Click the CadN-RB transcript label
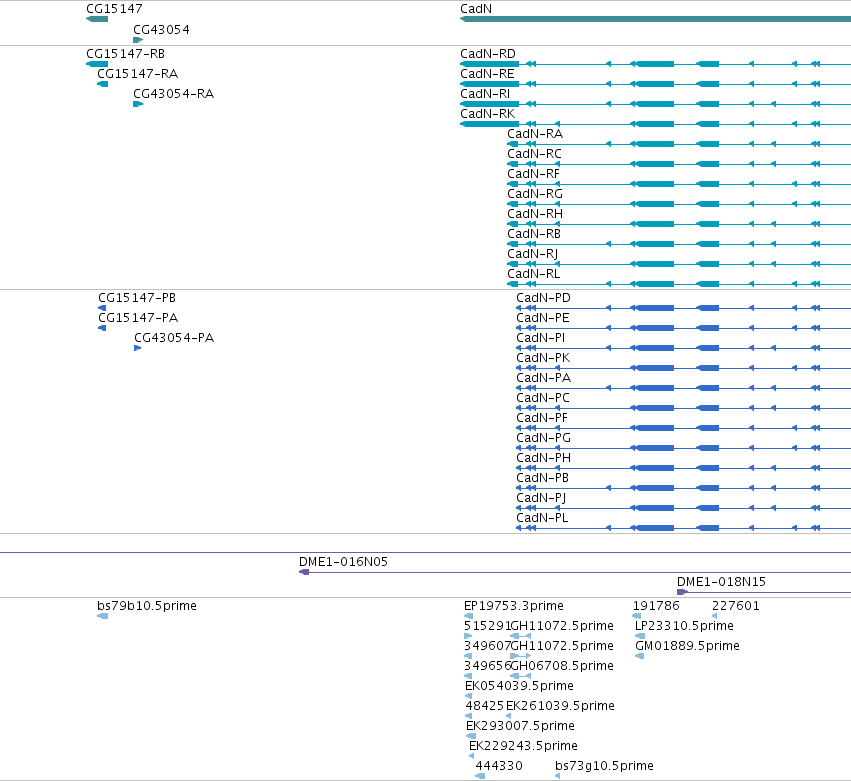Image resolution: width=851 pixels, height=781 pixels. pos(534,234)
